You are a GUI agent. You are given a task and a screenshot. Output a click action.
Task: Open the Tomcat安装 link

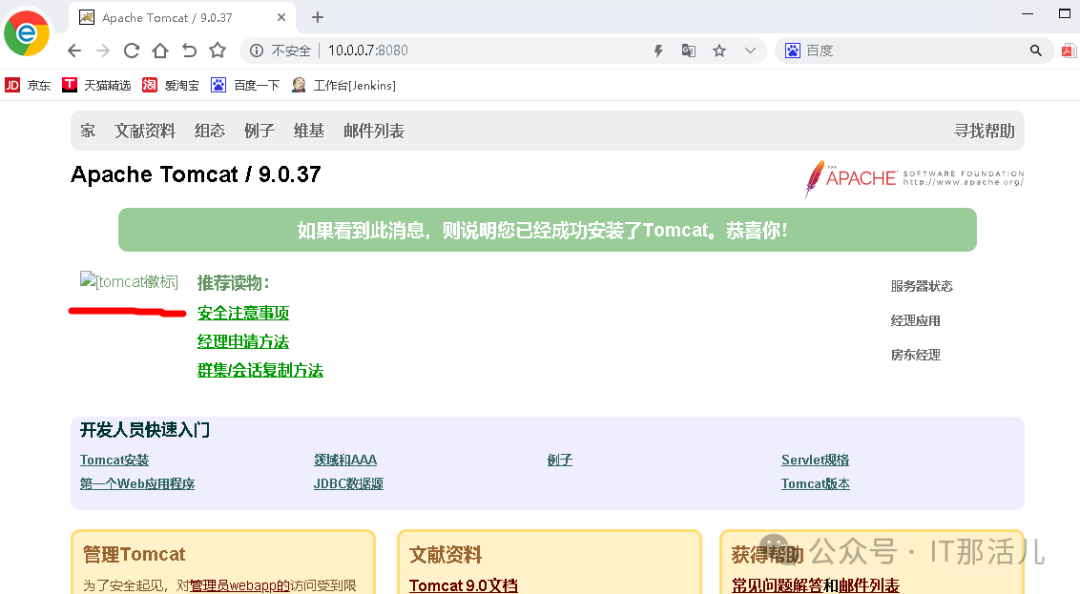(x=114, y=460)
